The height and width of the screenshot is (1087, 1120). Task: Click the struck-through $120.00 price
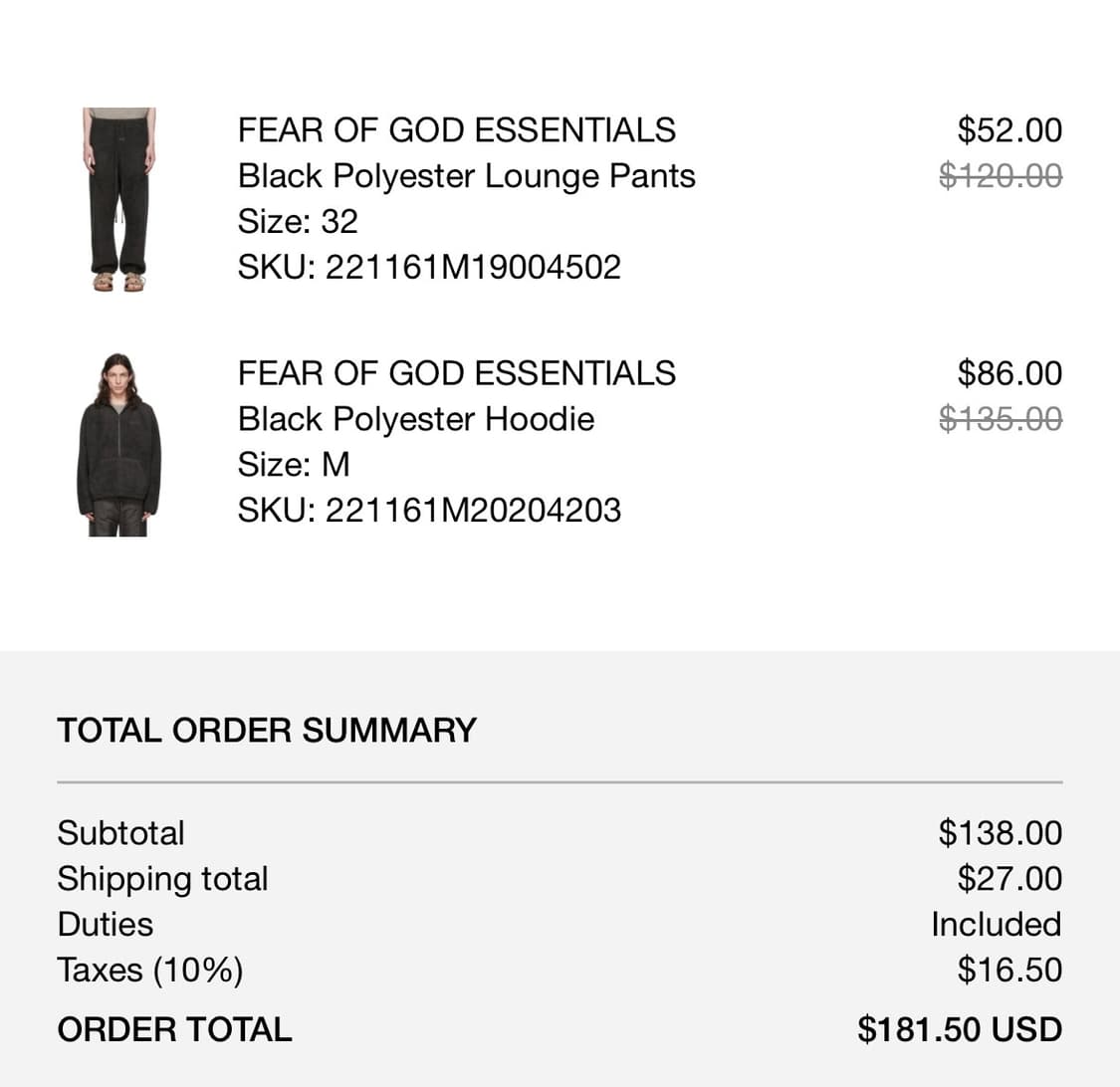point(1001,176)
